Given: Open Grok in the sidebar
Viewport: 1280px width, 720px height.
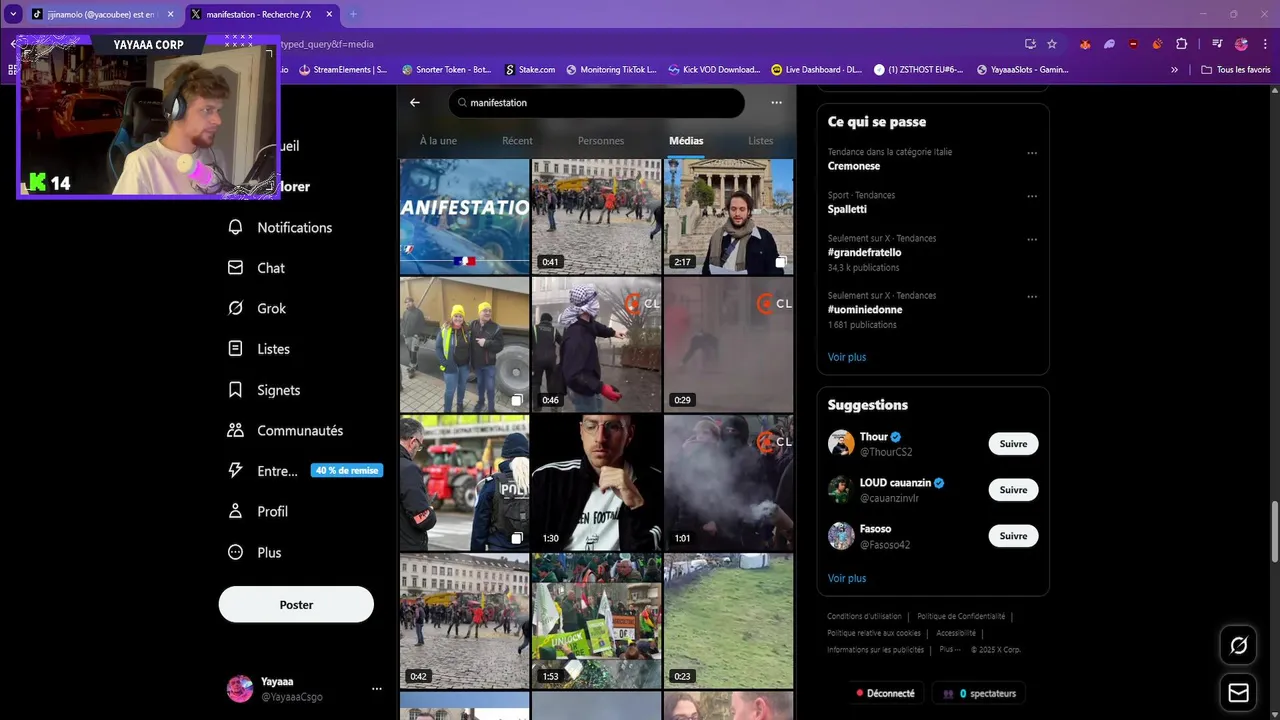Looking at the screenshot, I should pyautogui.click(x=257, y=308).
